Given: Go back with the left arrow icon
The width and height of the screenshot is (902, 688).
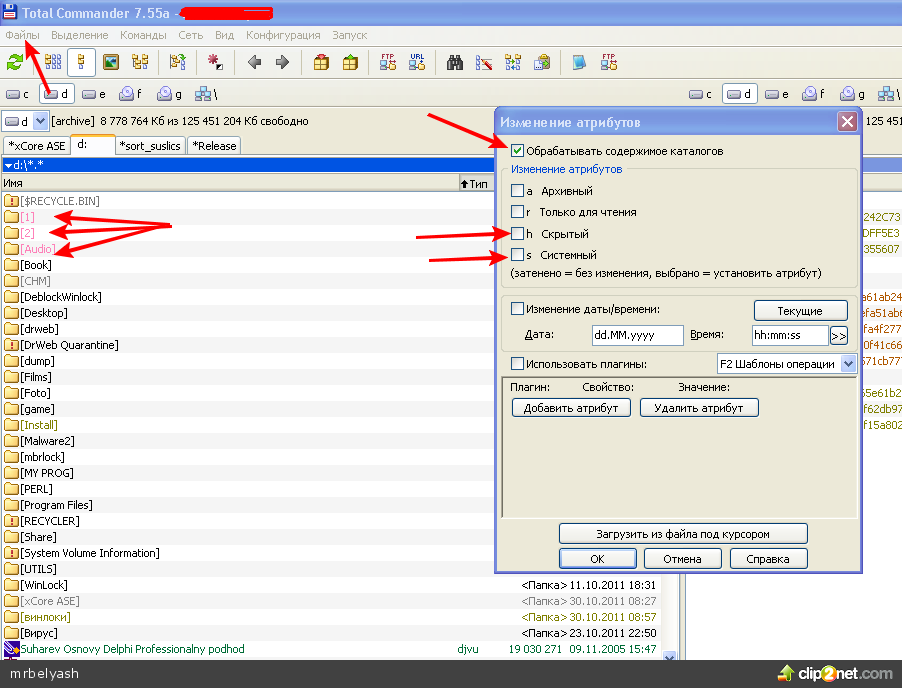Looking at the screenshot, I should [254, 62].
